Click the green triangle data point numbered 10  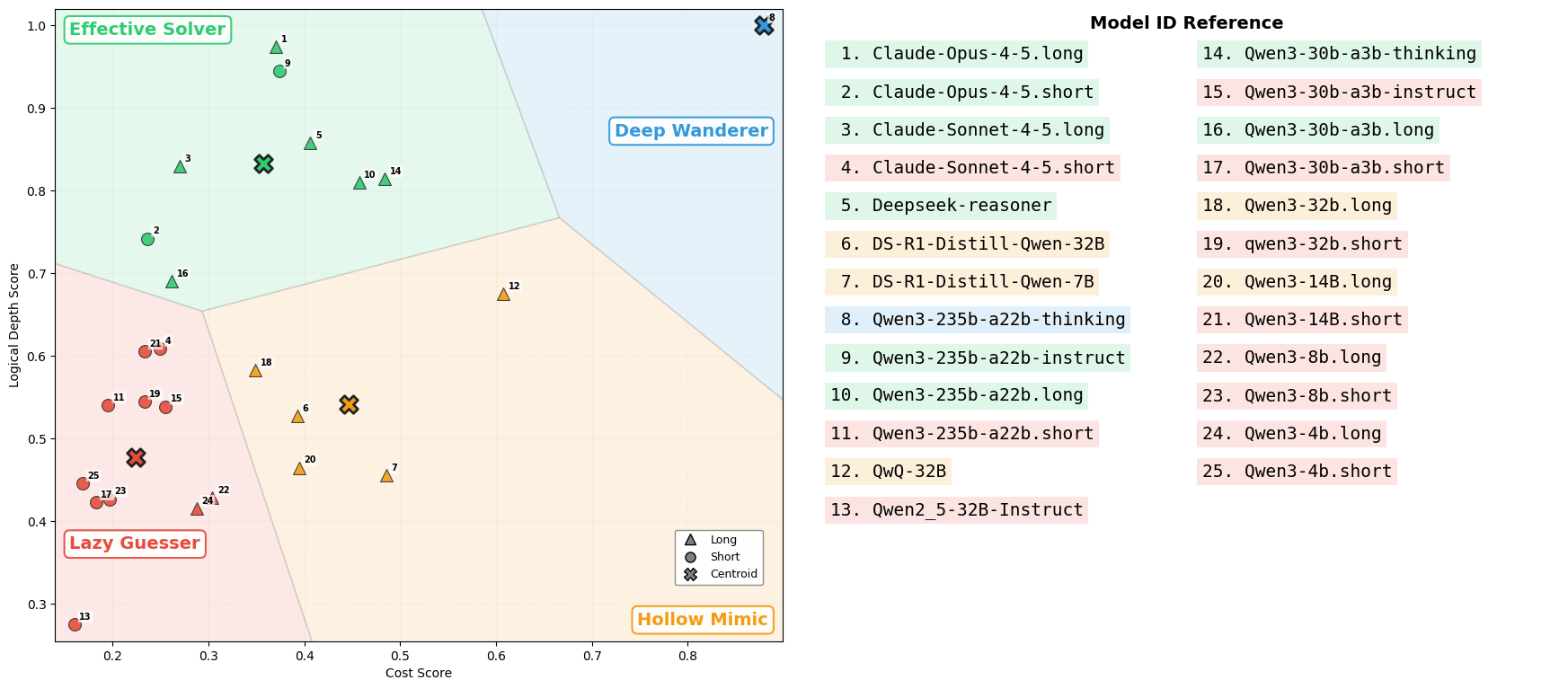pos(359,183)
